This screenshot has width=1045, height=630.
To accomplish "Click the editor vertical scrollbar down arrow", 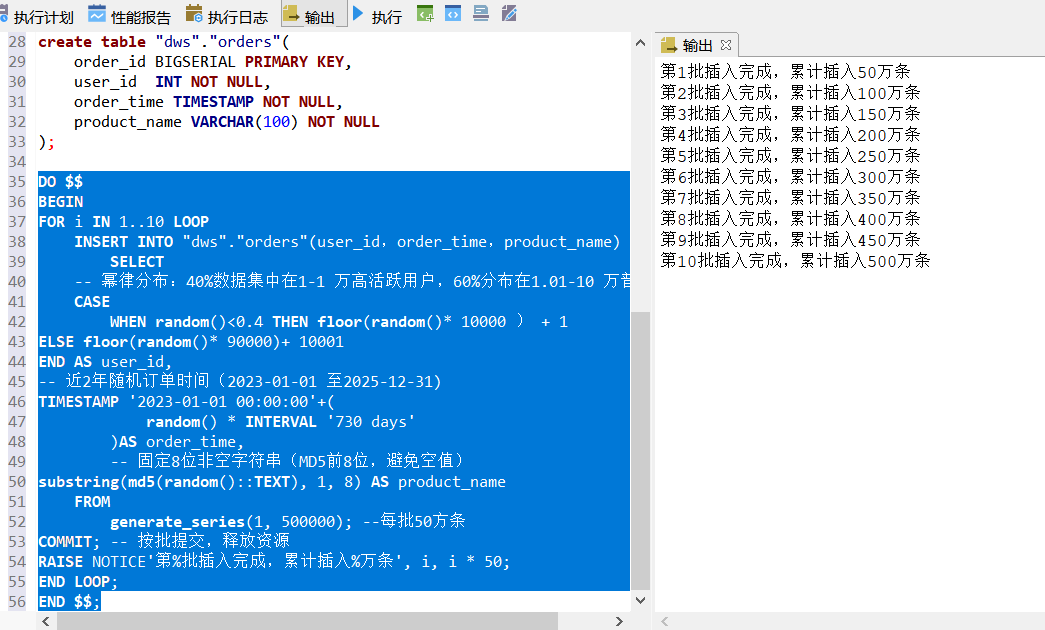I will [x=640, y=601].
